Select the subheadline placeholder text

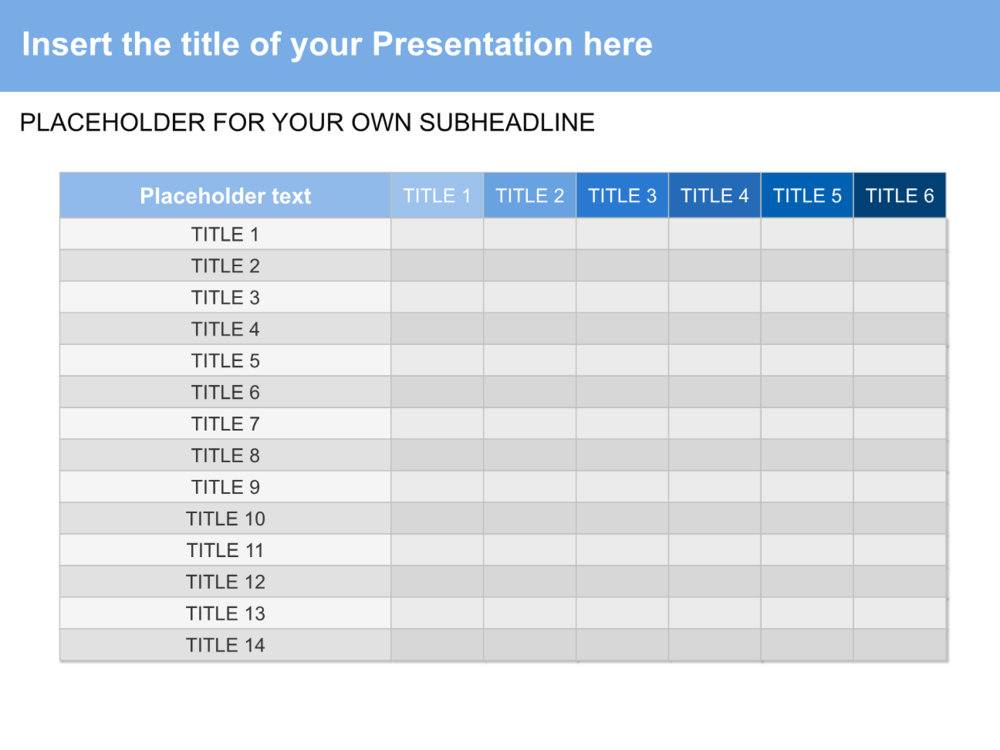307,123
